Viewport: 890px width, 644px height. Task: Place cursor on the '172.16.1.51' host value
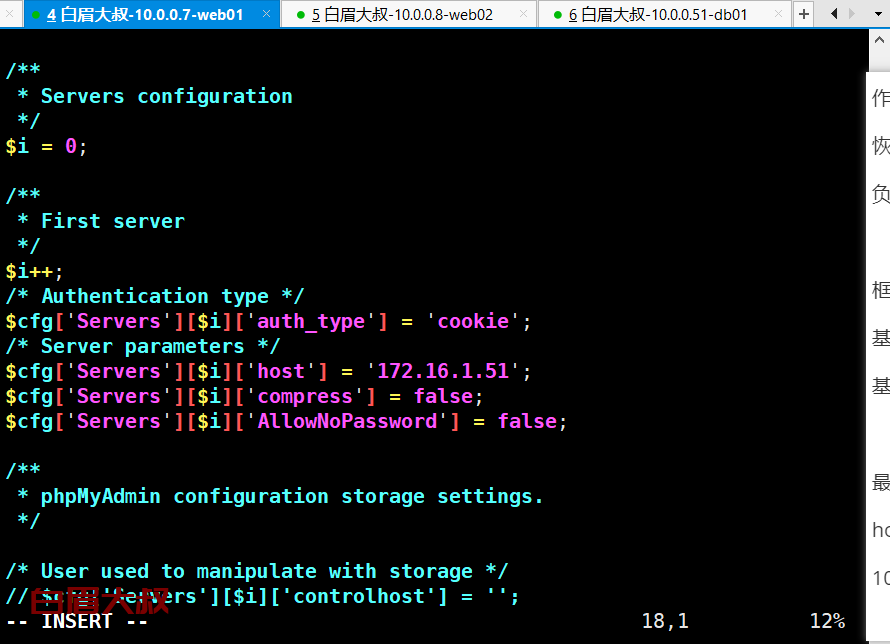click(x=443, y=372)
